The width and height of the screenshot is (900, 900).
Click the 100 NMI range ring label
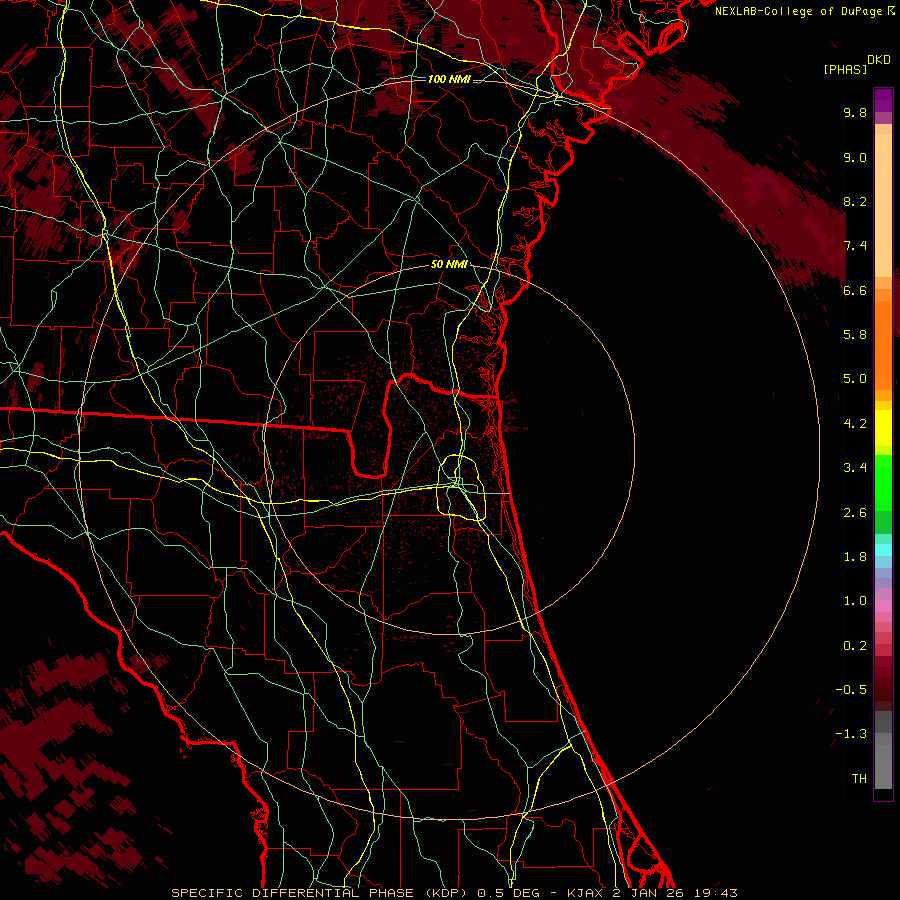[x=449, y=79]
